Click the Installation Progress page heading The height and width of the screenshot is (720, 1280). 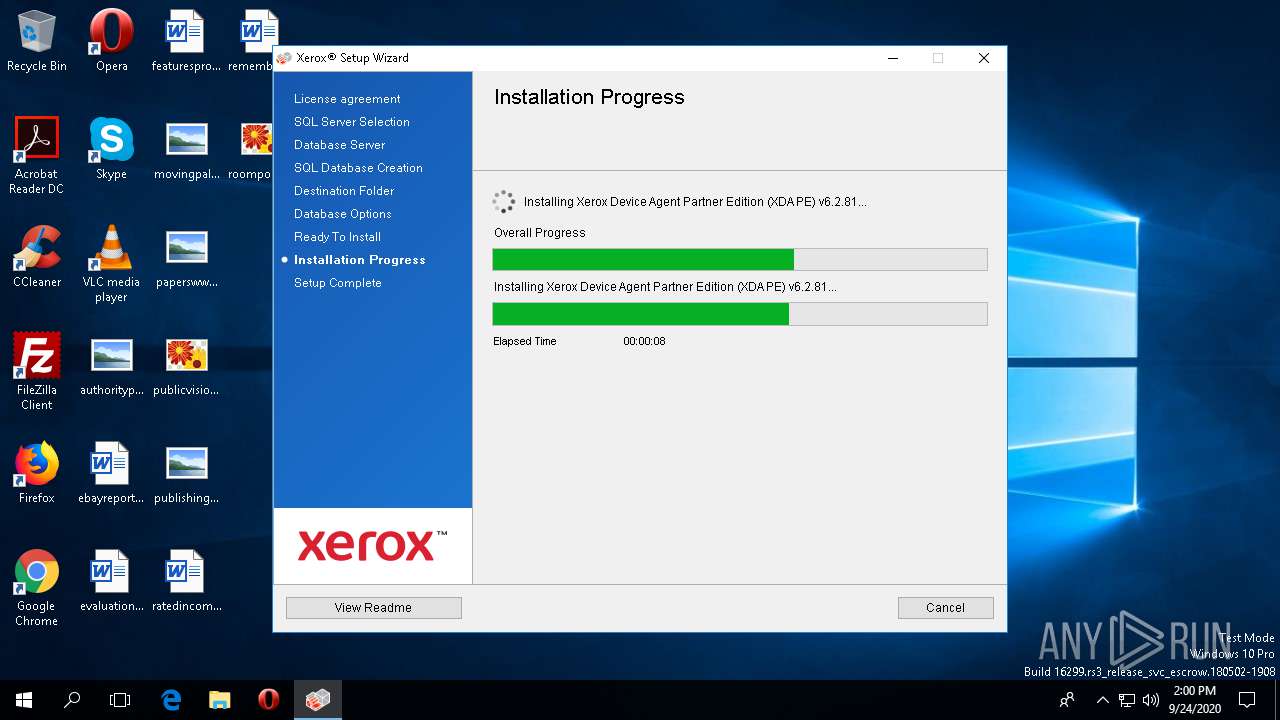pos(589,97)
